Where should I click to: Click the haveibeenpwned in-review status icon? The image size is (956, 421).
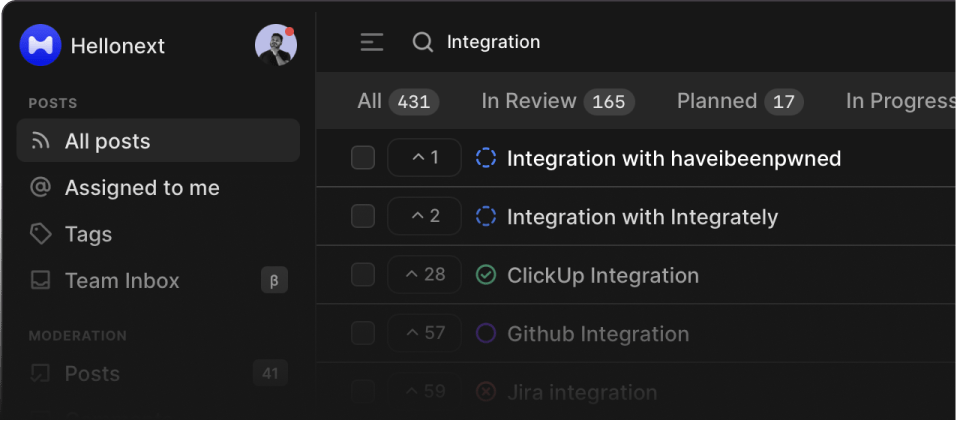[486, 158]
